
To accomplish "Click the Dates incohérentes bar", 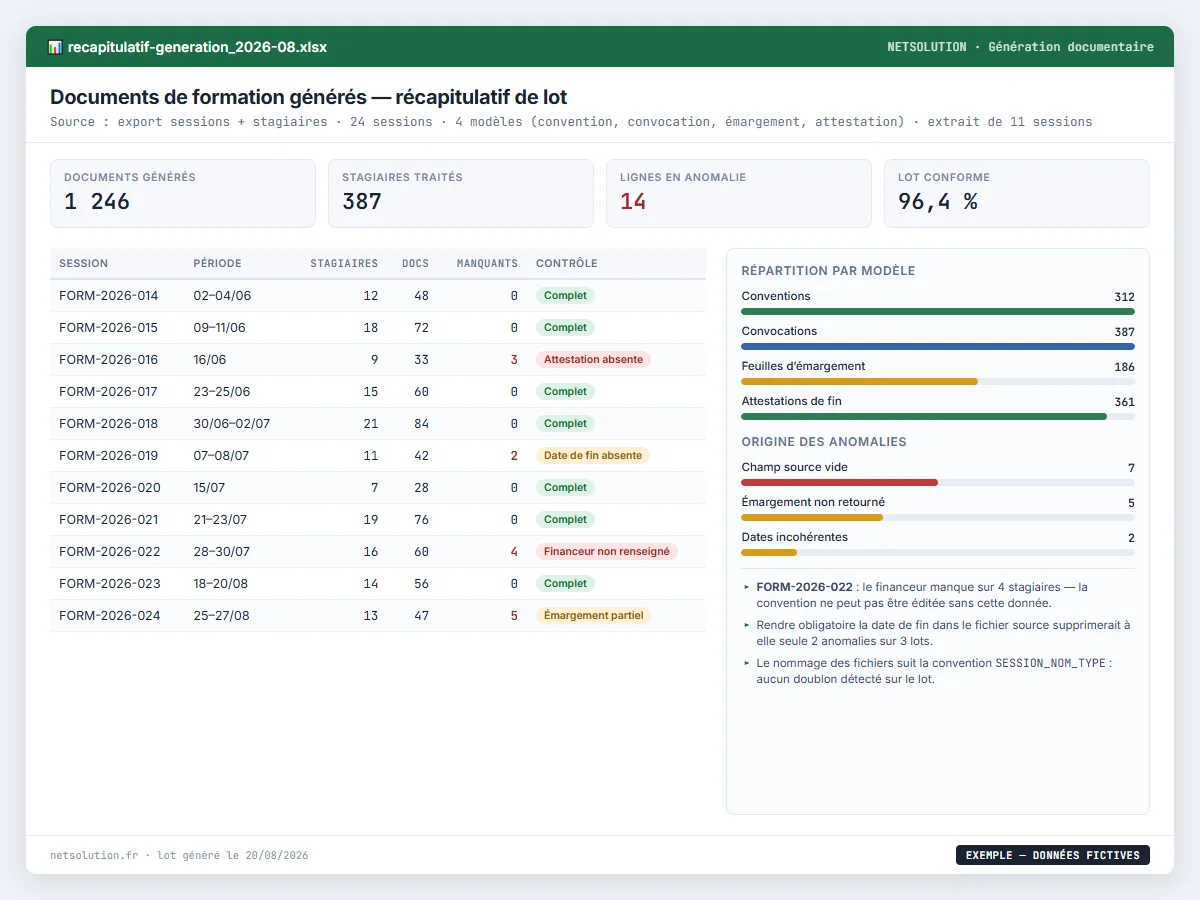I will (x=769, y=552).
